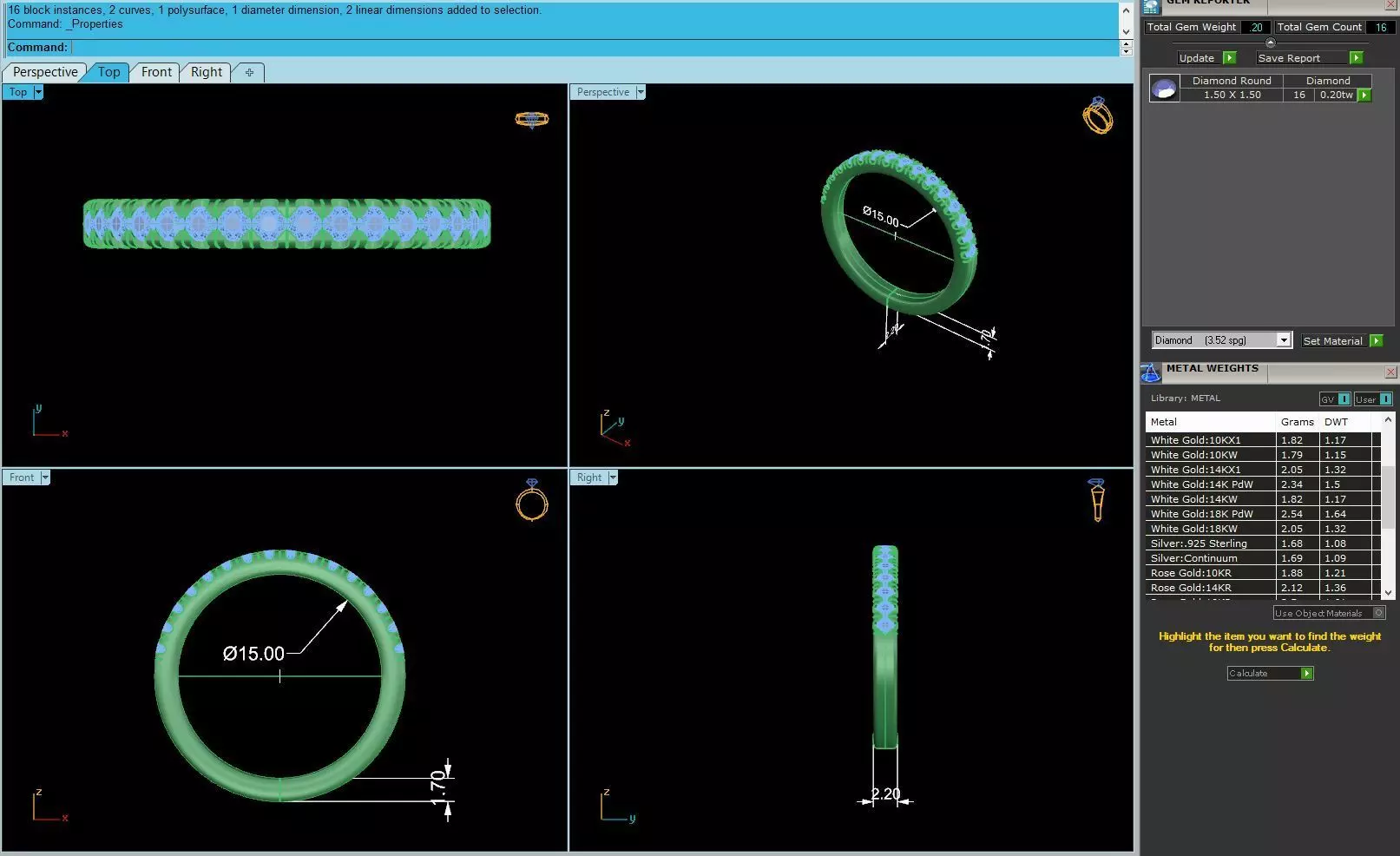Viewport: 1400px width, 856px height.
Task: Click ring icon in Perspective viewport corner
Action: pyautogui.click(x=1098, y=115)
